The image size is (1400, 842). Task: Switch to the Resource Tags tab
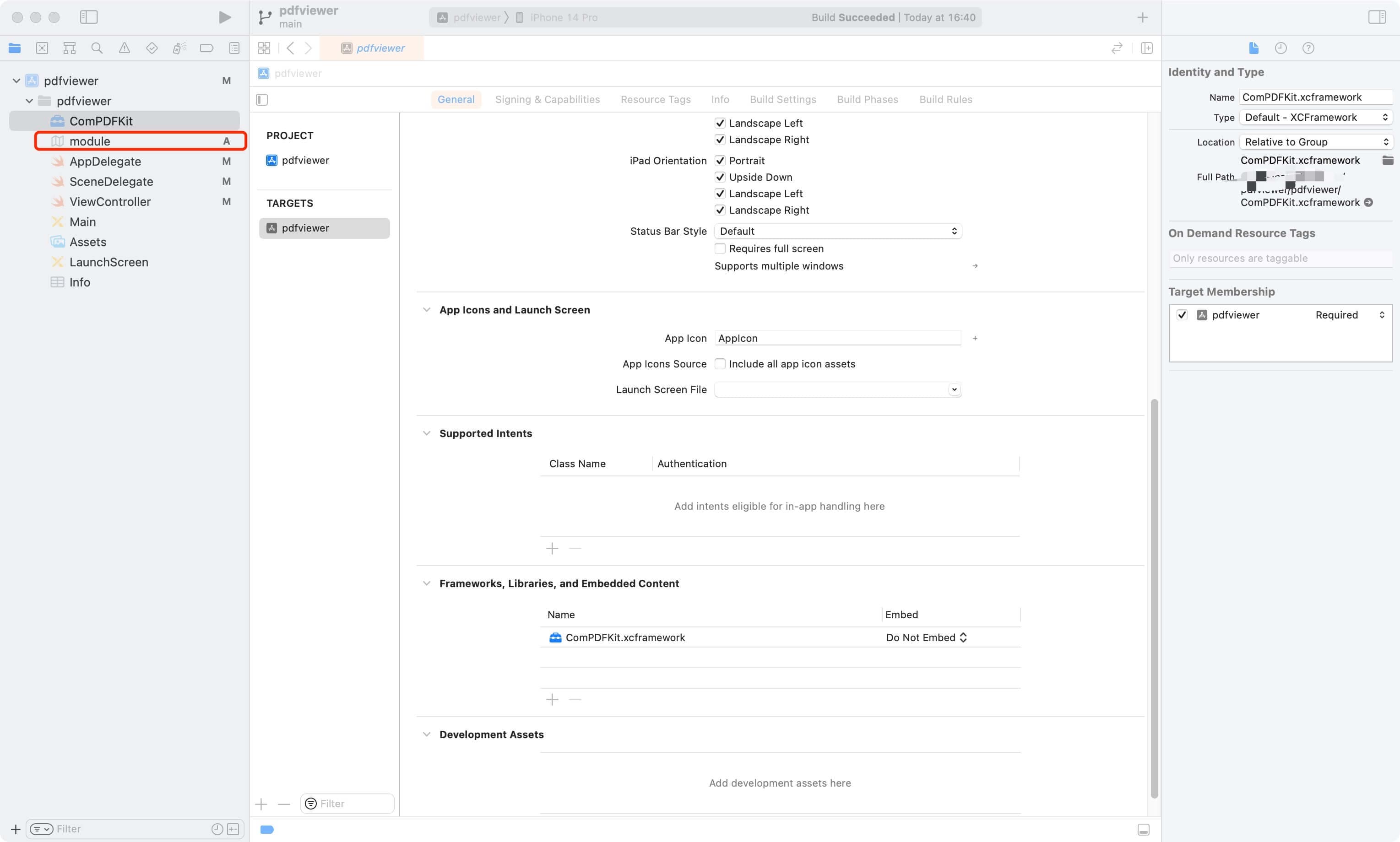click(656, 99)
